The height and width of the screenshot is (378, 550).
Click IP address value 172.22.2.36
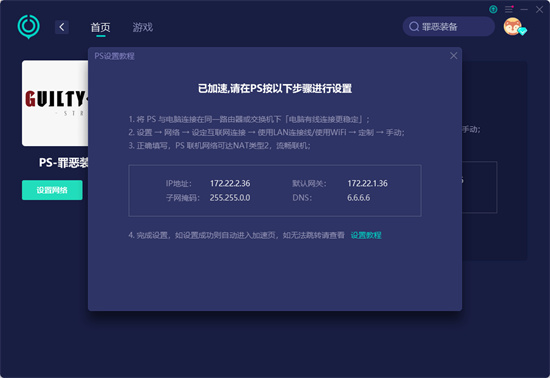tap(230, 183)
